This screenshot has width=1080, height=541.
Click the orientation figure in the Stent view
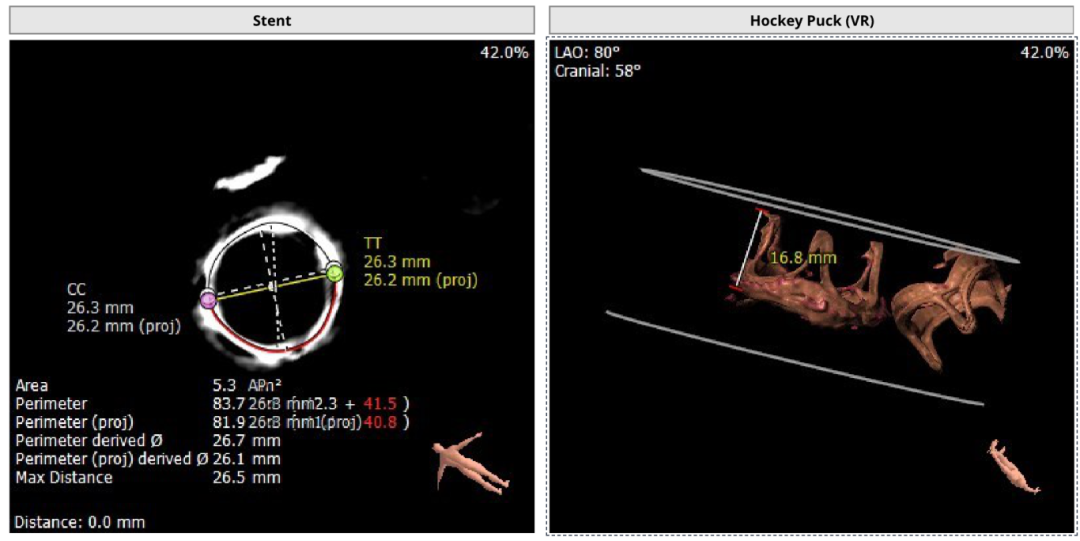coord(472,463)
